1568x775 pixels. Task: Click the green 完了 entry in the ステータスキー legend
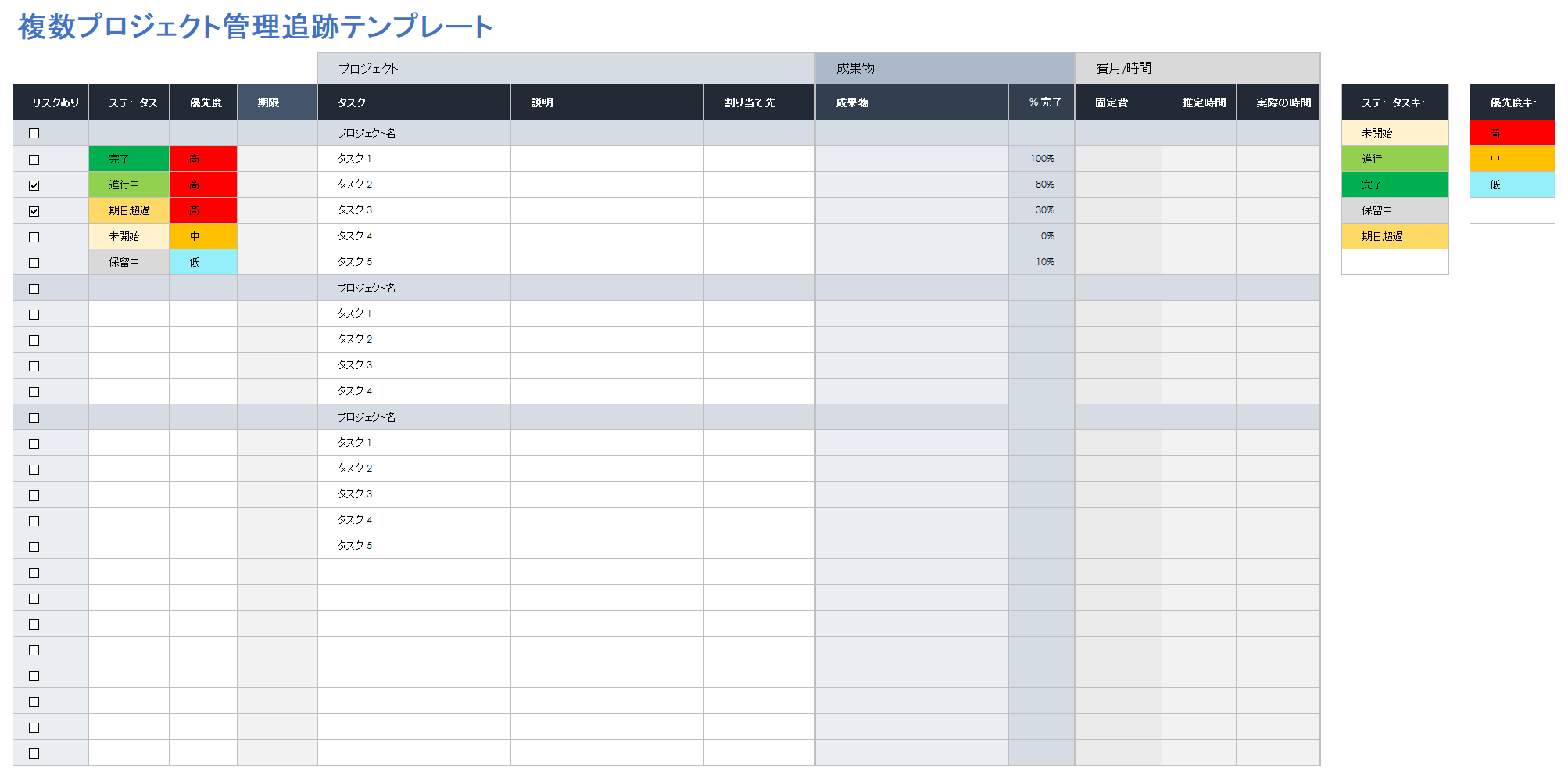[1395, 185]
